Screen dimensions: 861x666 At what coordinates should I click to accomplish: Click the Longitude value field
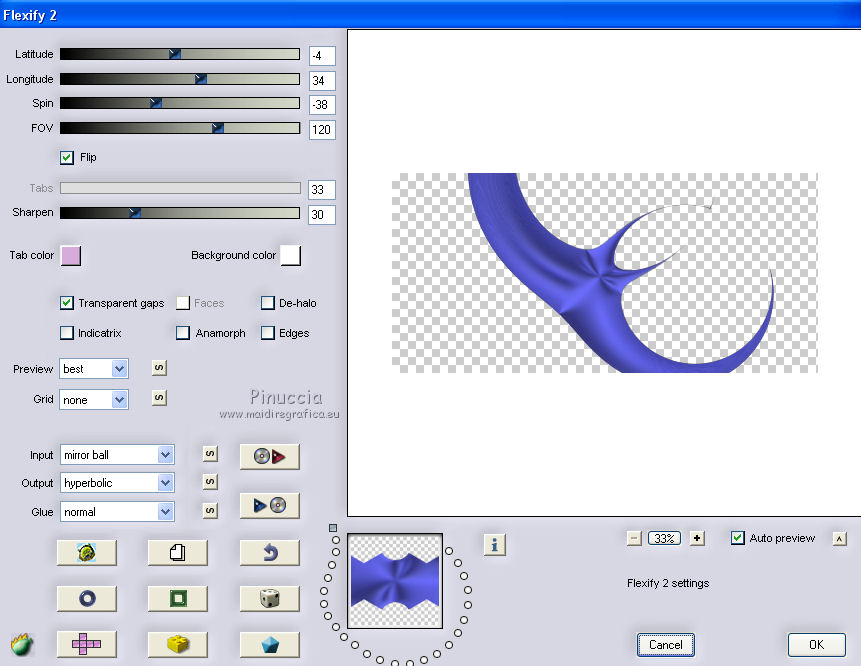coord(322,81)
